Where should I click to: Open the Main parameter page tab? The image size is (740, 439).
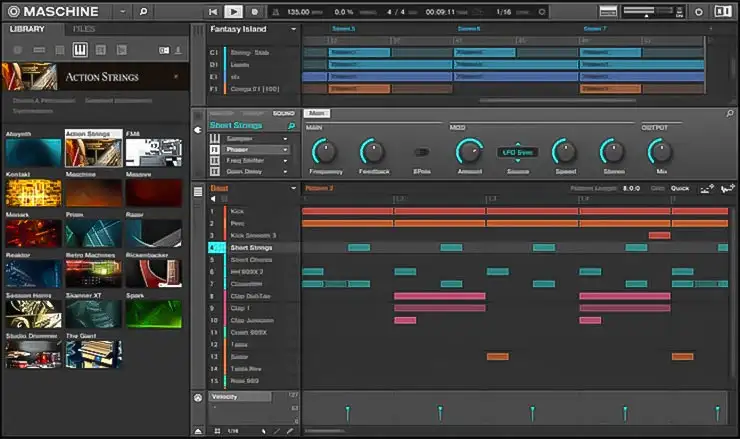317,113
